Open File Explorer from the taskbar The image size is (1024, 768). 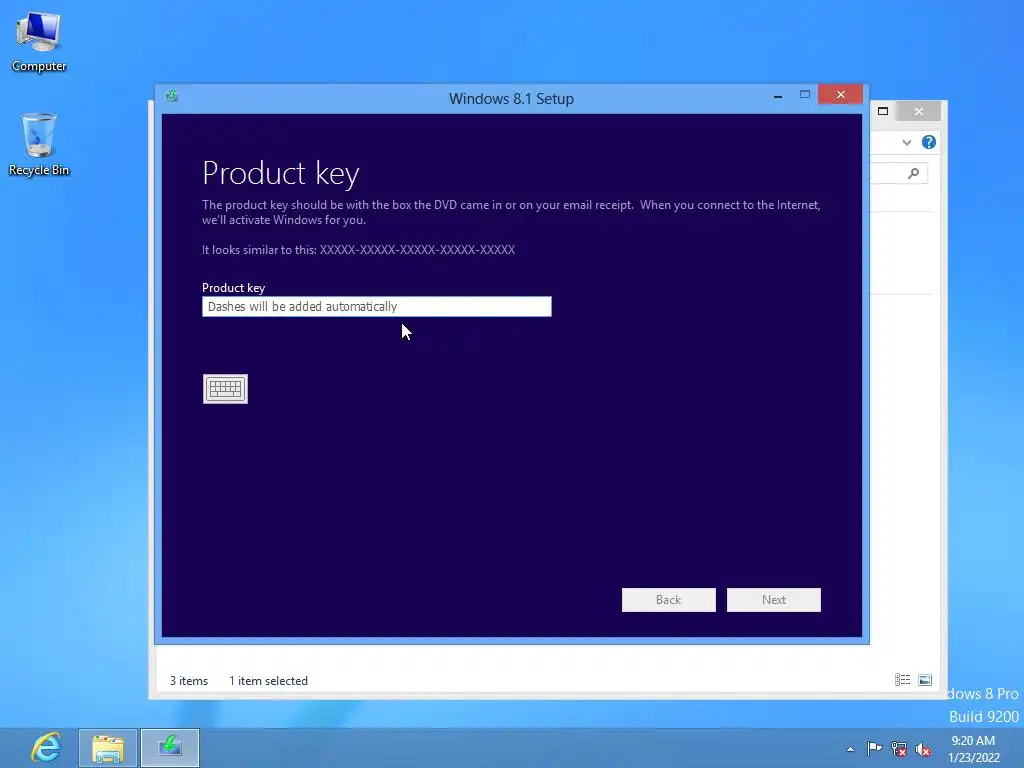108,748
